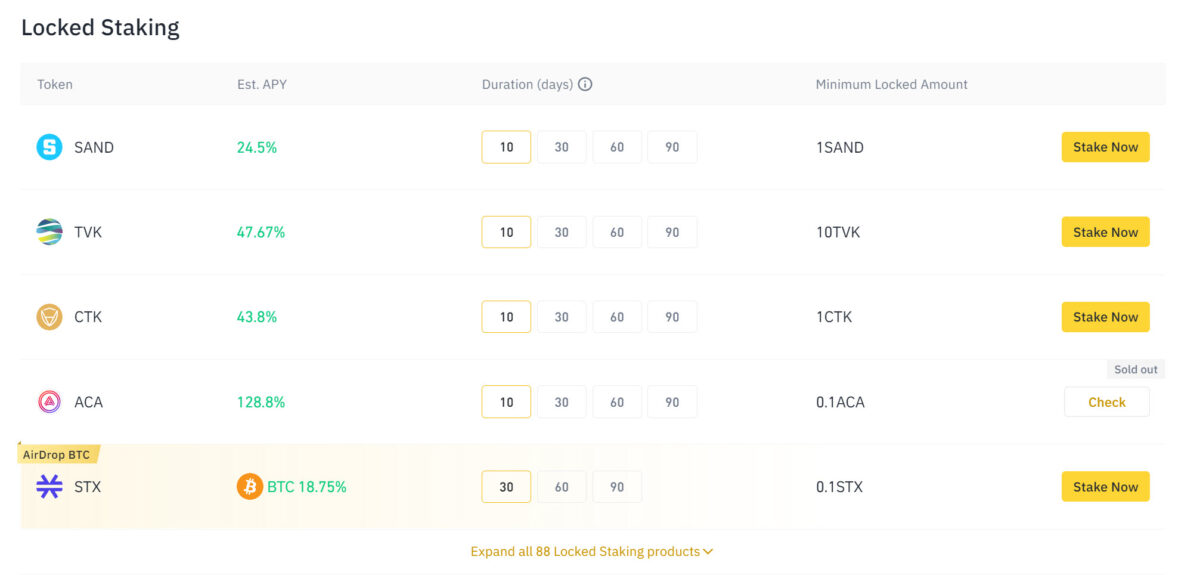Stake Now for SAND token
1200x575 pixels.
tap(1105, 147)
